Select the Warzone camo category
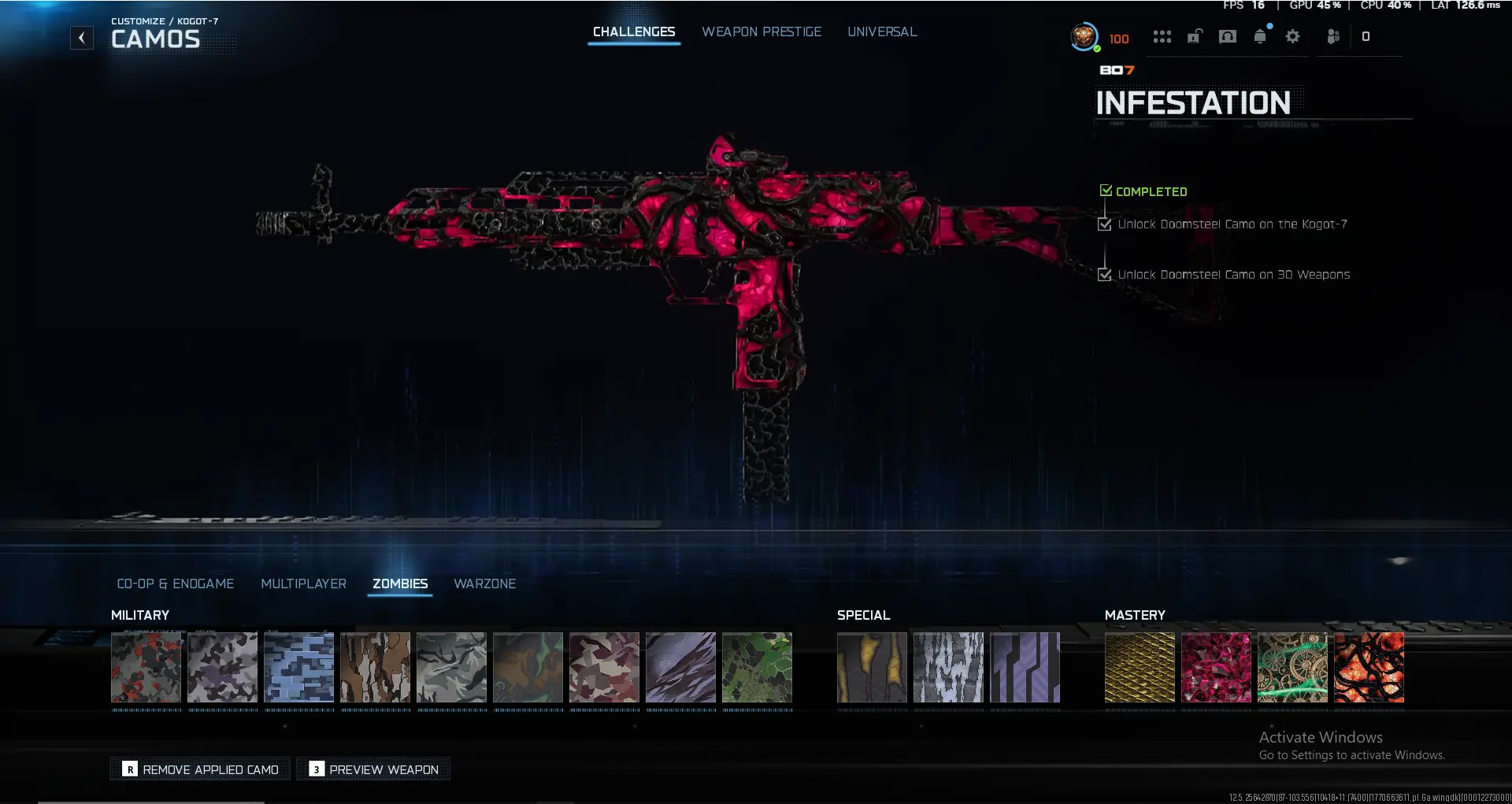 (485, 584)
